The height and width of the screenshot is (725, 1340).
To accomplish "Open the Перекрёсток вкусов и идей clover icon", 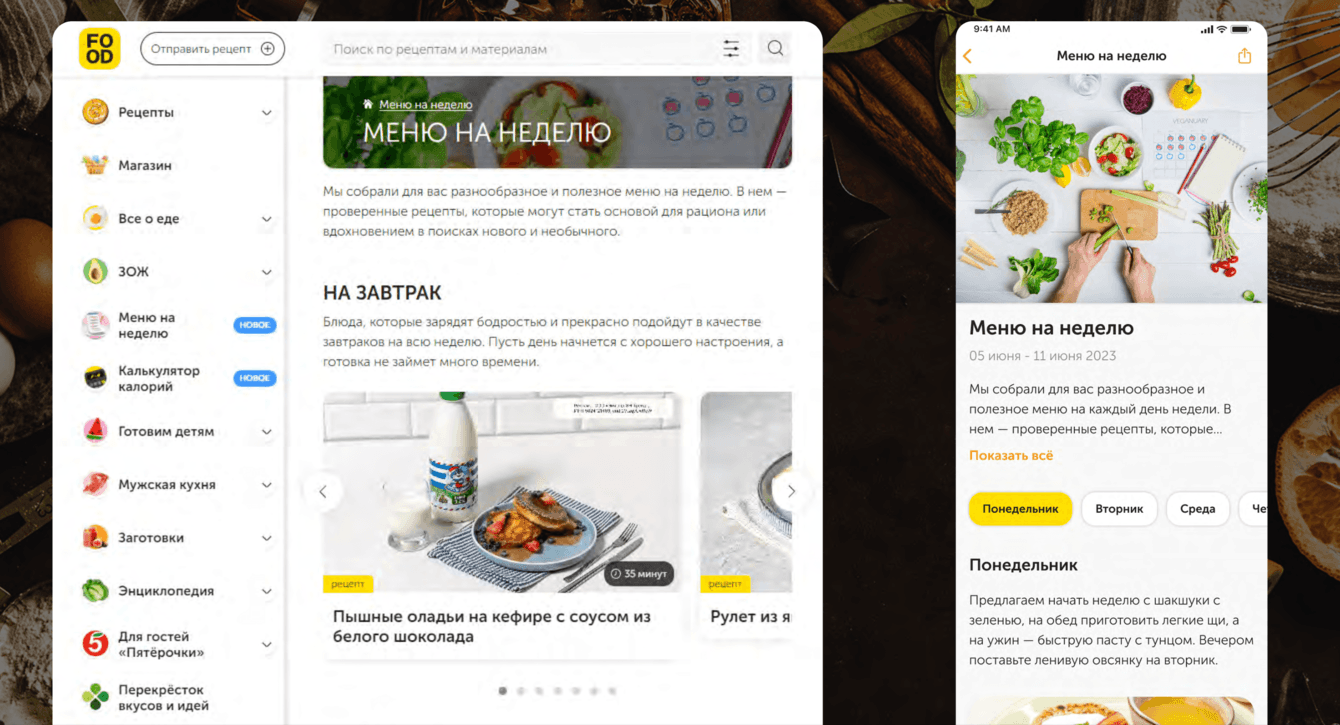I will (x=95, y=697).
